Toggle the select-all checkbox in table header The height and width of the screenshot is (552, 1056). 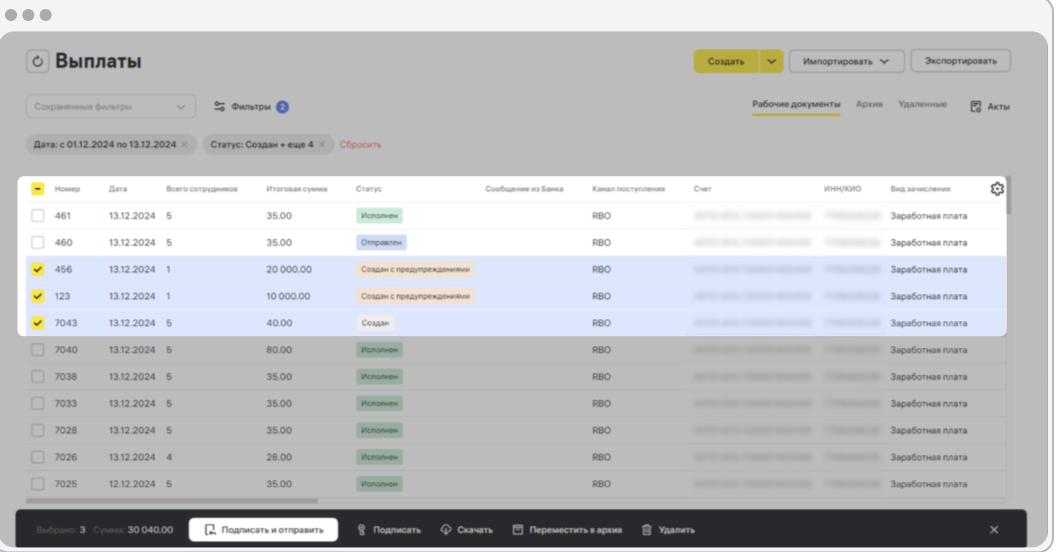point(38,189)
